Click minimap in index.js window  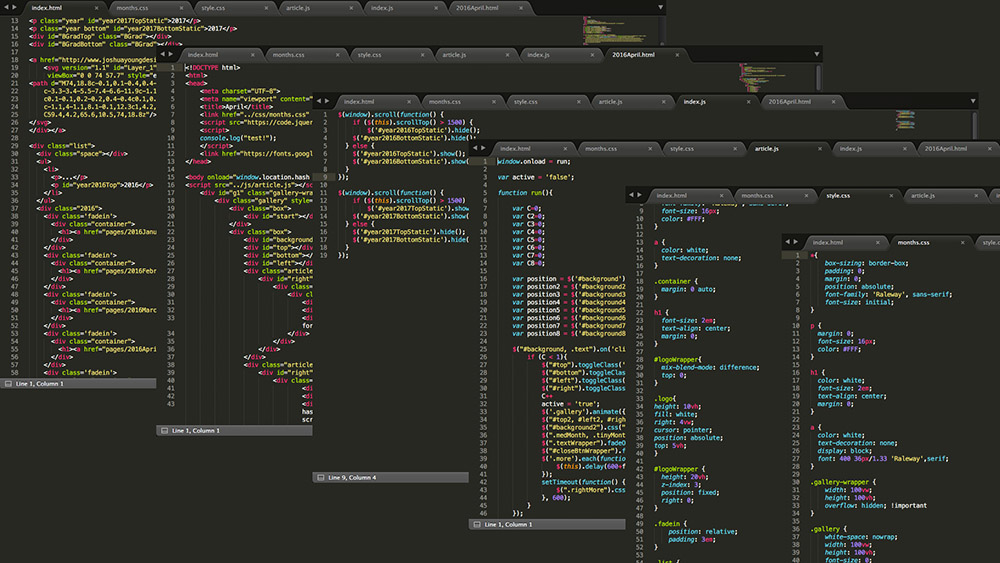point(906,119)
